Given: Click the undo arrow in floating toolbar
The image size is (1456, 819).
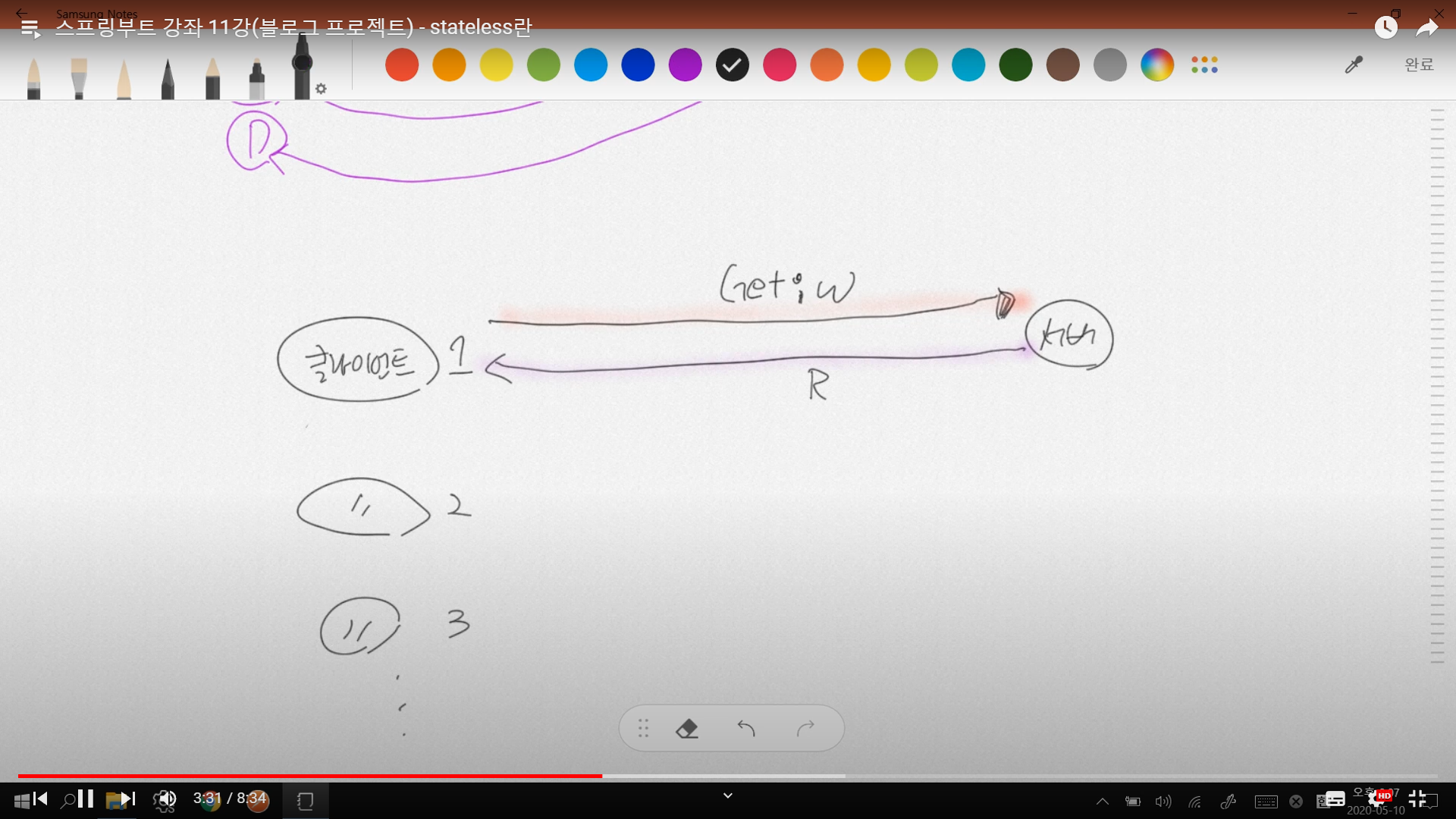Looking at the screenshot, I should (746, 729).
